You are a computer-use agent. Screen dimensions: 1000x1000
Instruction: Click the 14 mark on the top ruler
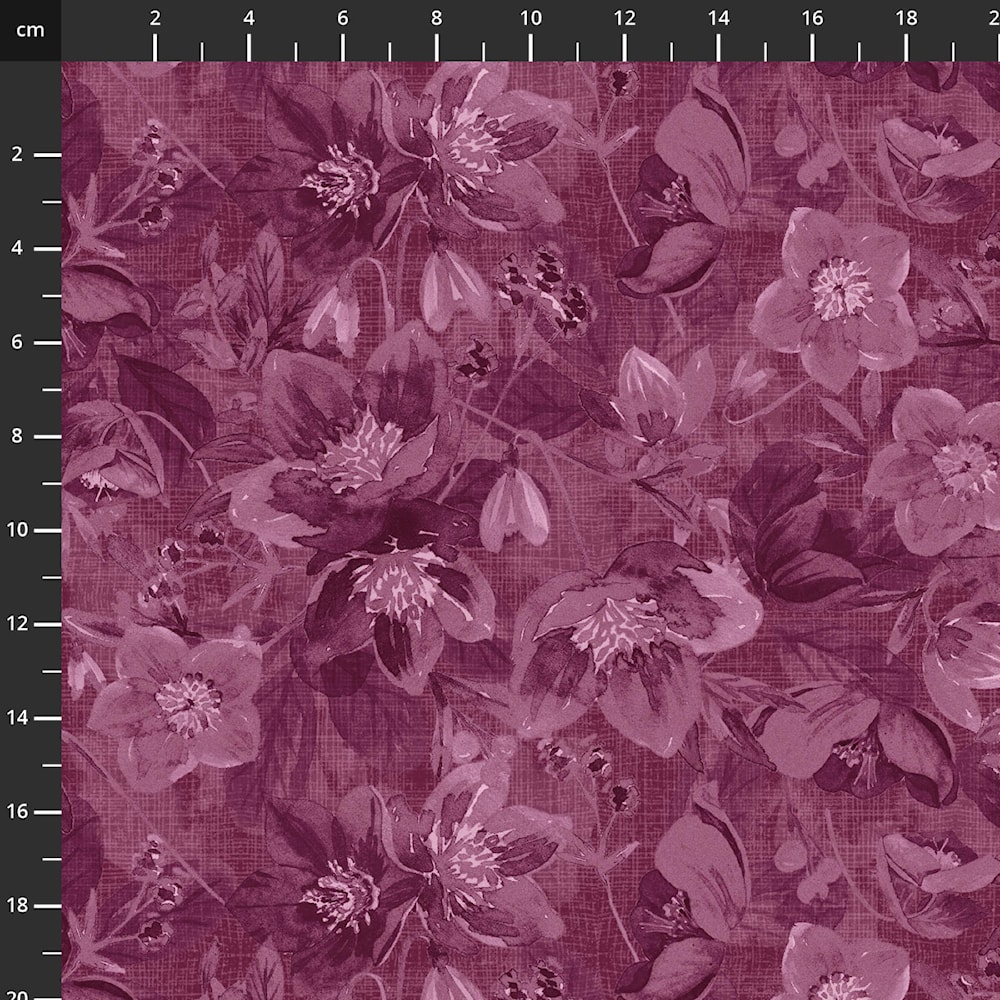tap(718, 18)
